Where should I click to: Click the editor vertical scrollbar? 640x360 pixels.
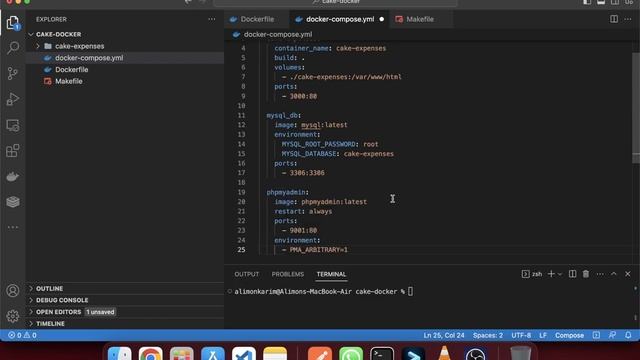click(x=636, y=108)
